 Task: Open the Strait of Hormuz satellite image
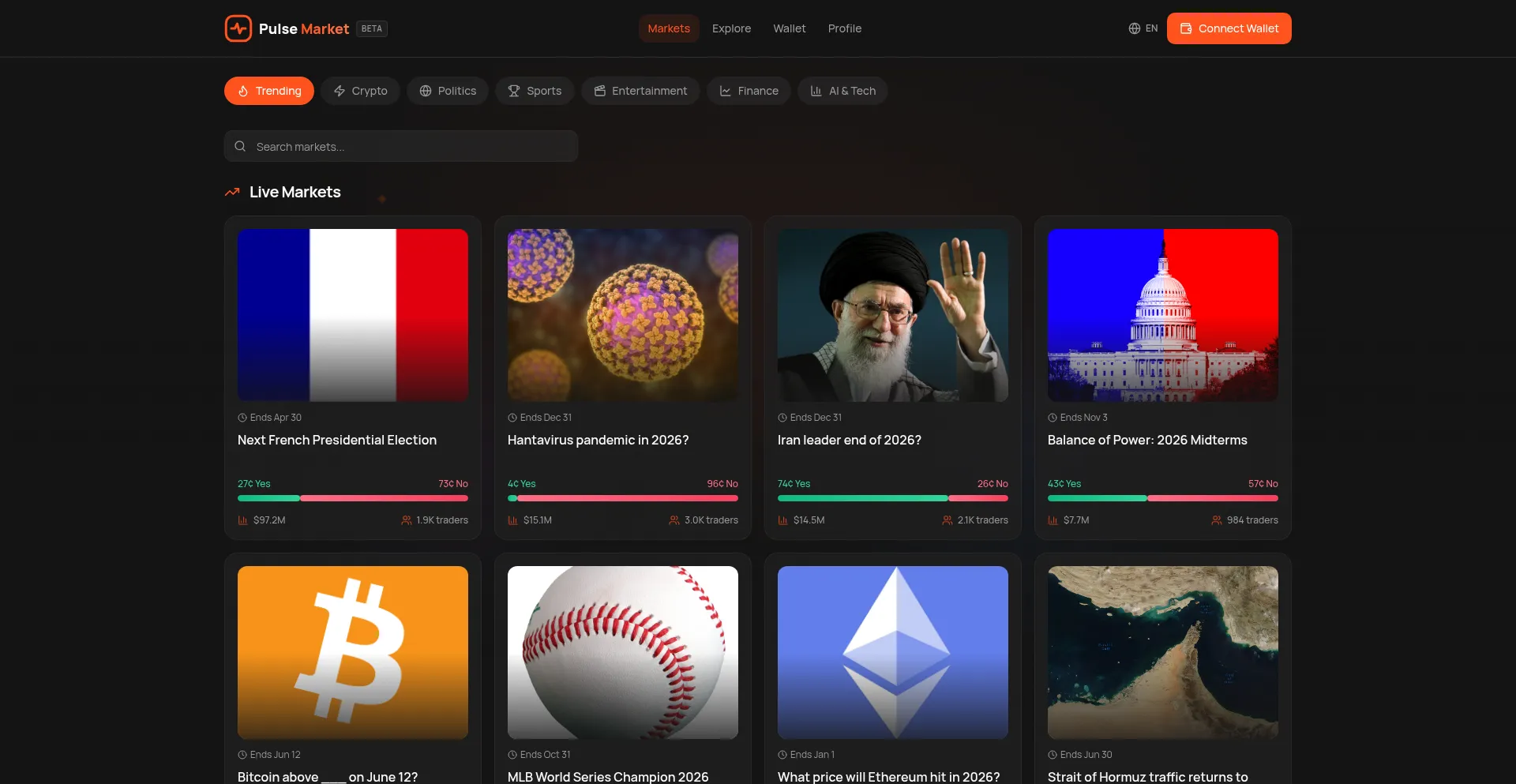point(1163,652)
